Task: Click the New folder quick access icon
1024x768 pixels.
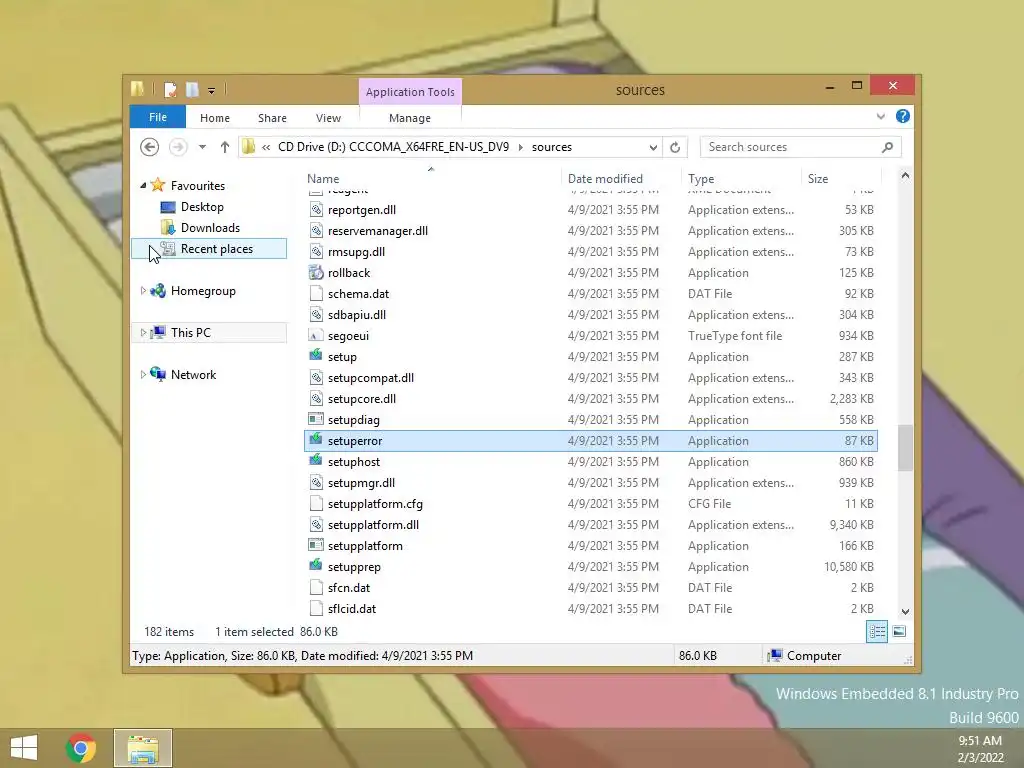Action: 192,89
